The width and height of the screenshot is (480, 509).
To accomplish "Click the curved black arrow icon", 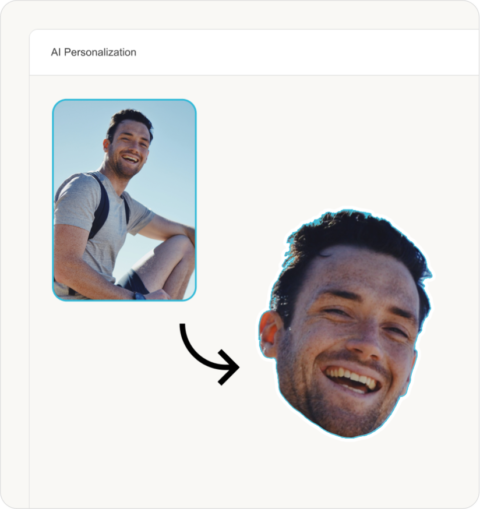I will tap(209, 354).
